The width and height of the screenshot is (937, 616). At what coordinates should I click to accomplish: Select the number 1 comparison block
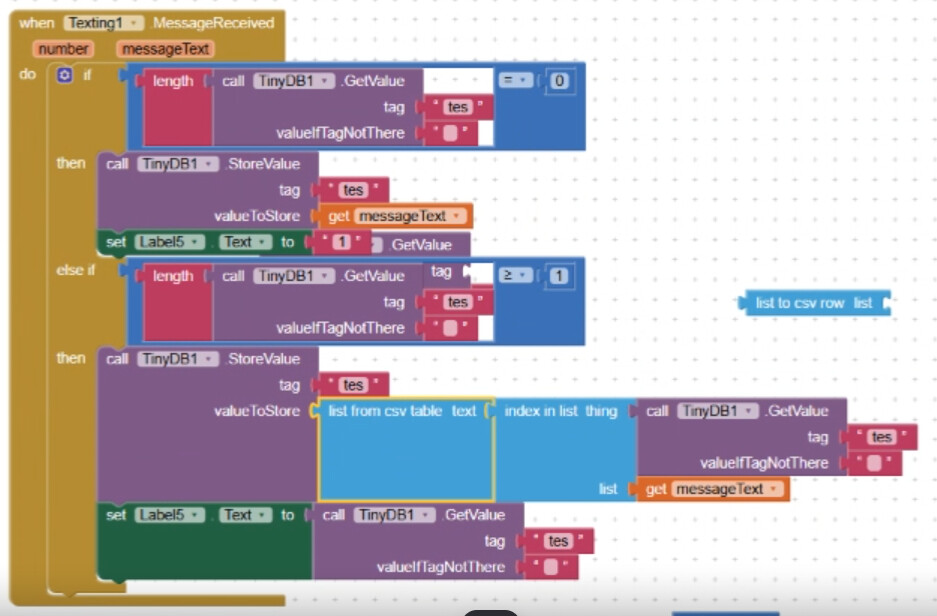(x=559, y=275)
